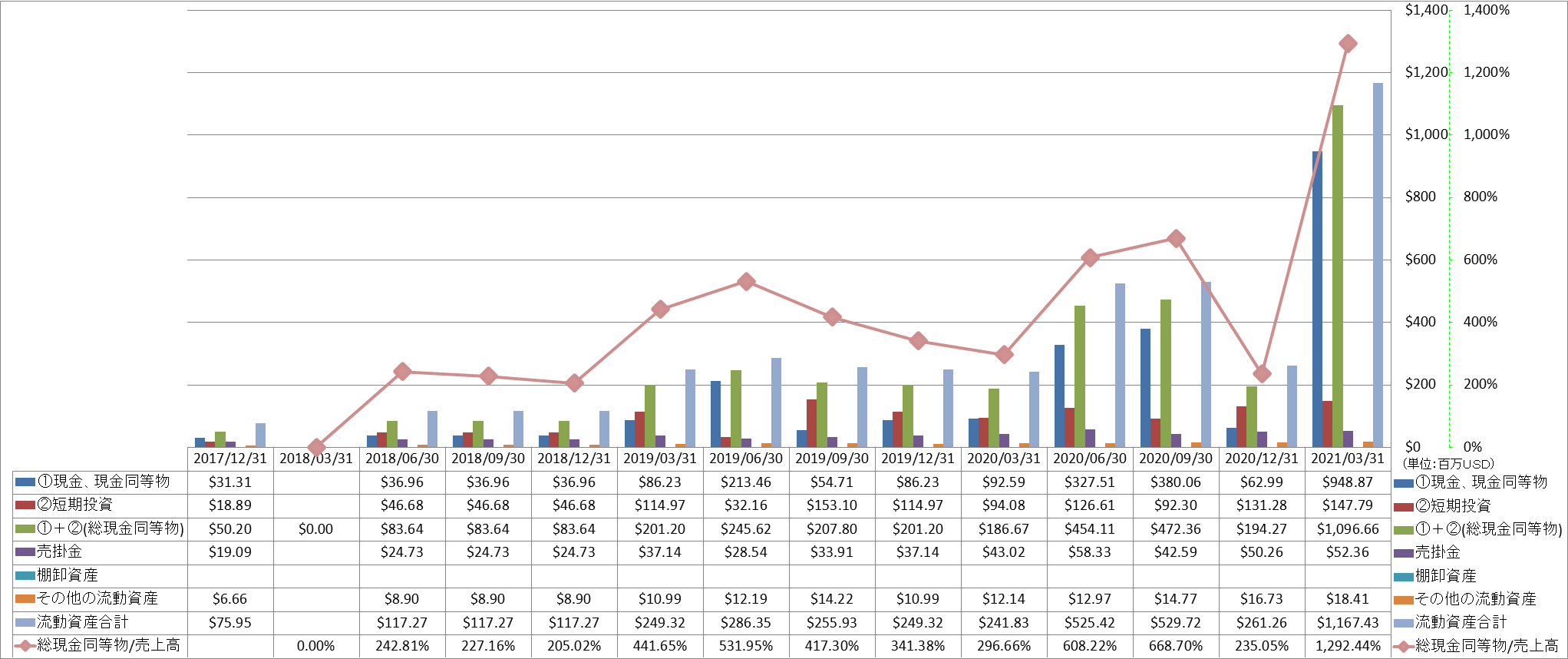The width and height of the screenshot is (1568, 659).
Task: Click the date header 2019/03/31
Action: (x=660, y=459)
